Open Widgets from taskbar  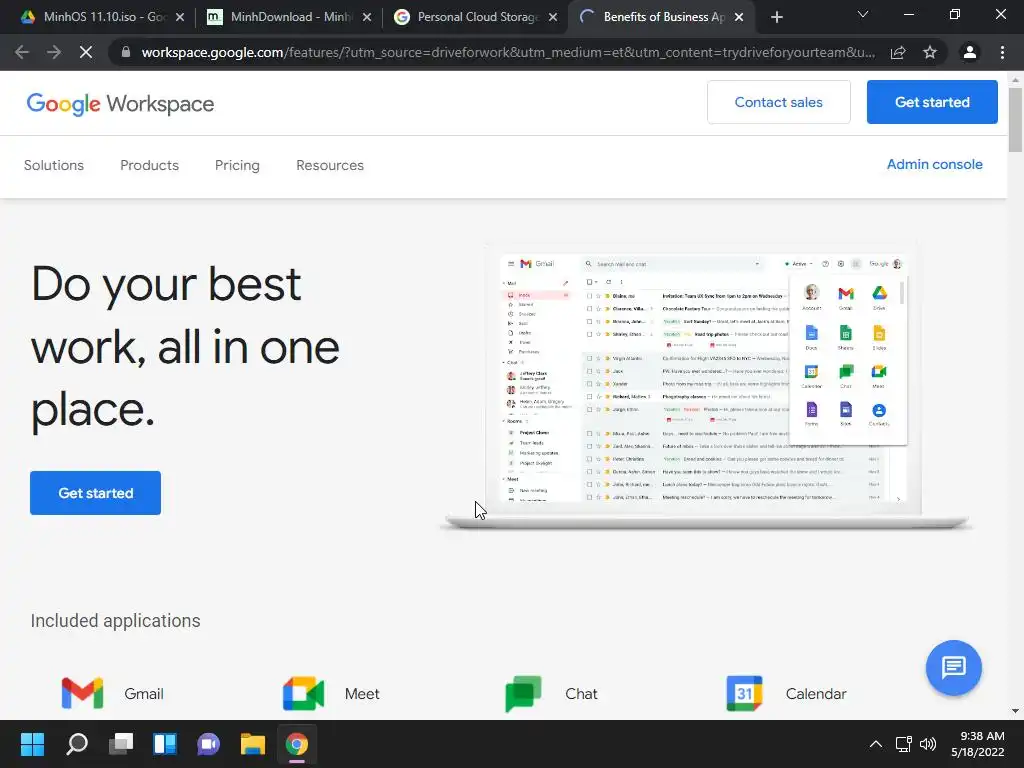click(x=165, y=744)
